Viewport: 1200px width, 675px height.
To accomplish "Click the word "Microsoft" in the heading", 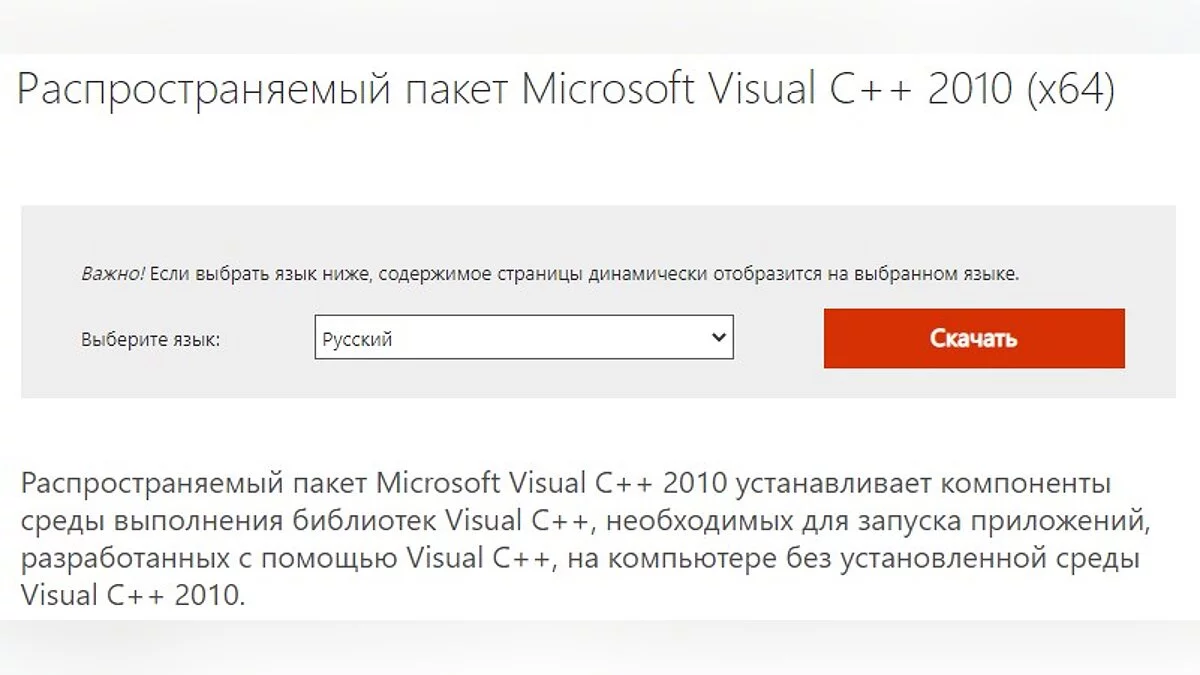I will [x=607, y=90].
